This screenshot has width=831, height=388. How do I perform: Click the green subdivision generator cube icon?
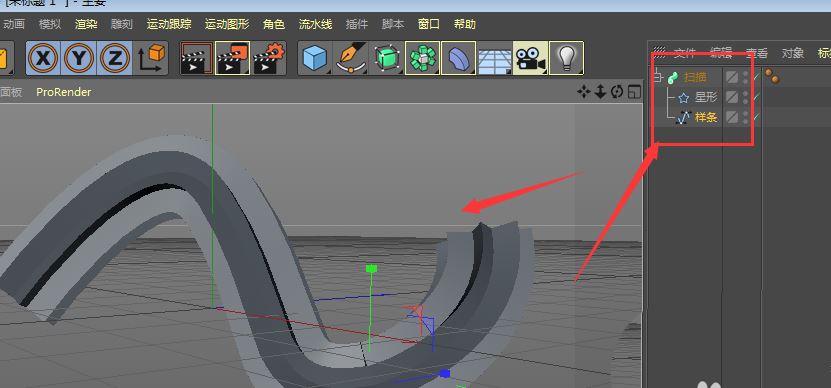(x=386, y=58)
